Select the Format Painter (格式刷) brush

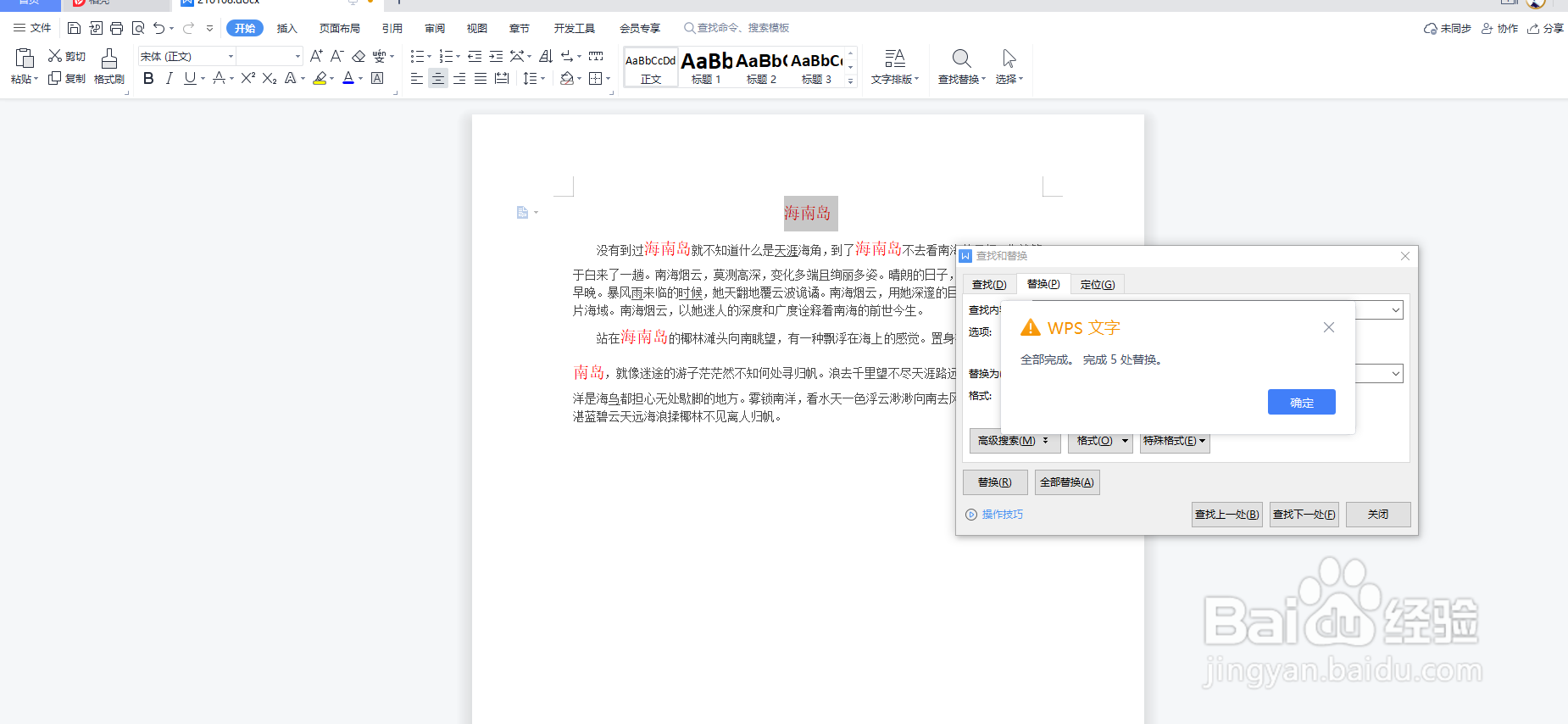[x=109, y=66]
